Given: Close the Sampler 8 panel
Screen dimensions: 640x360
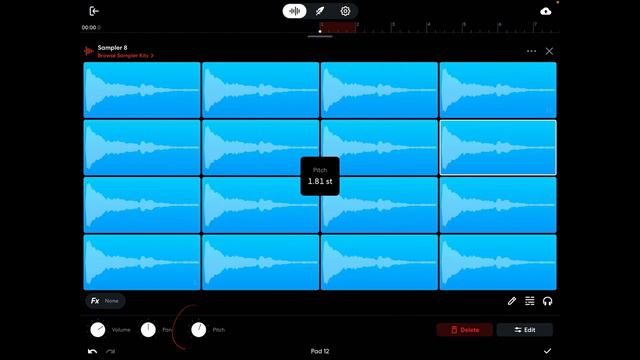Looking at the screenshot, I should tap(549, 51).
